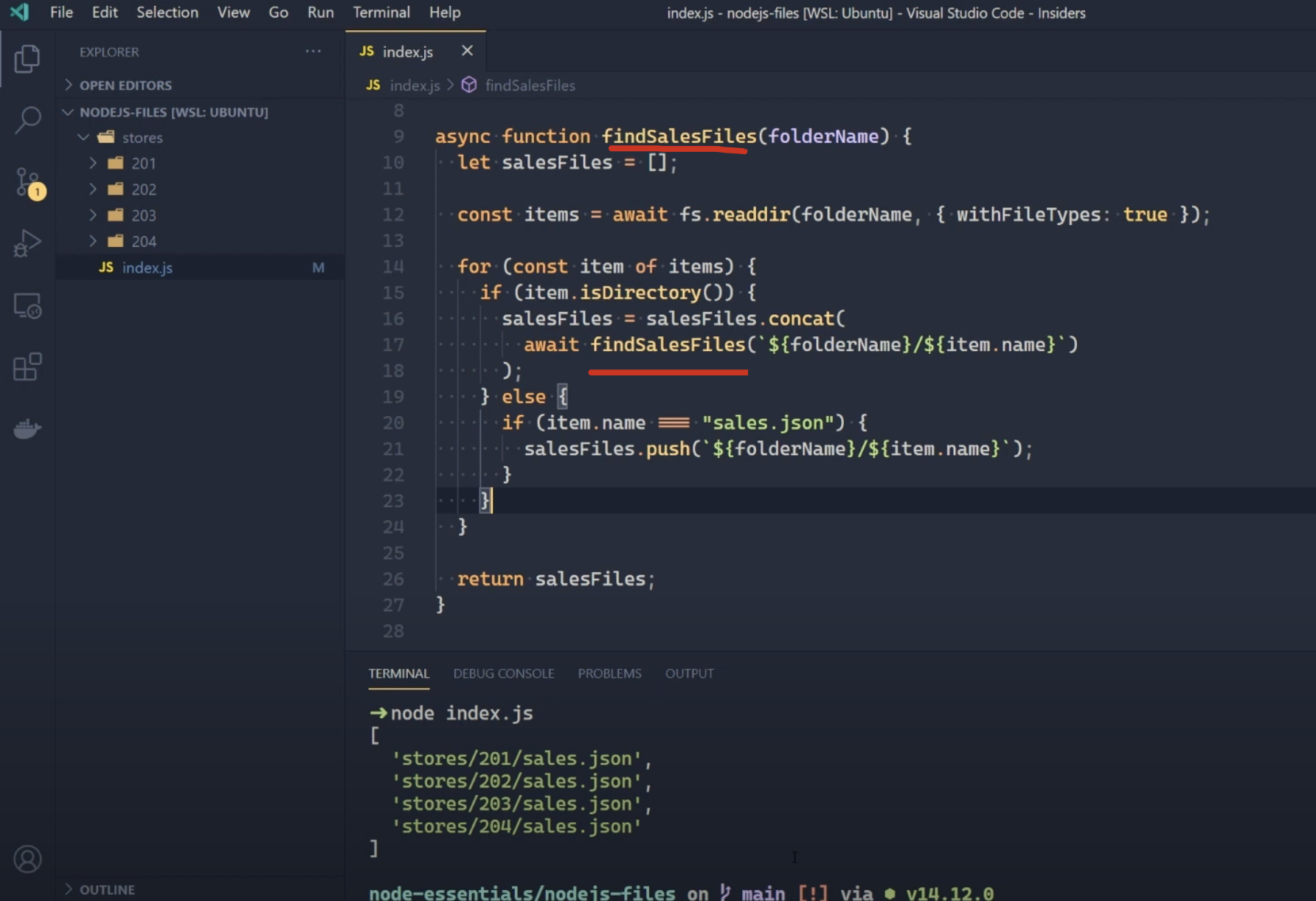
Task: Switch to the Problems panel tab
Action: click(609, 674)
